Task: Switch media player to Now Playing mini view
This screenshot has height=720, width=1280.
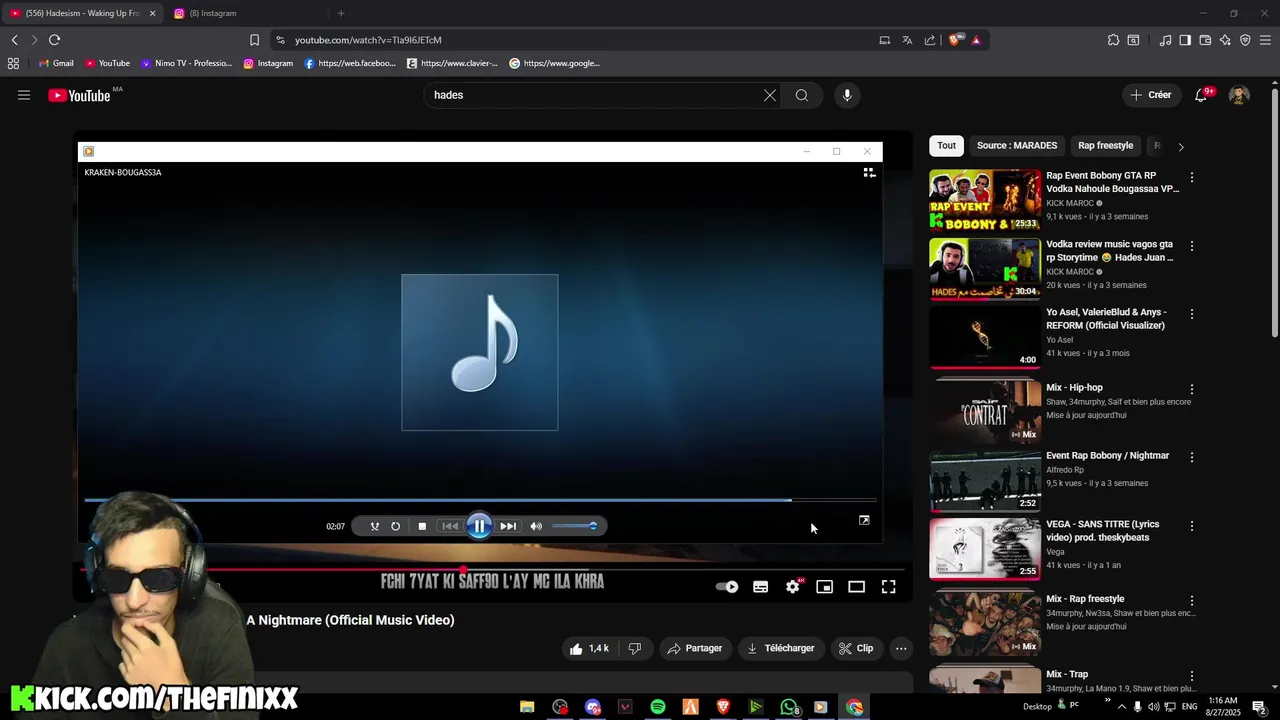Action: pos(869,172)
